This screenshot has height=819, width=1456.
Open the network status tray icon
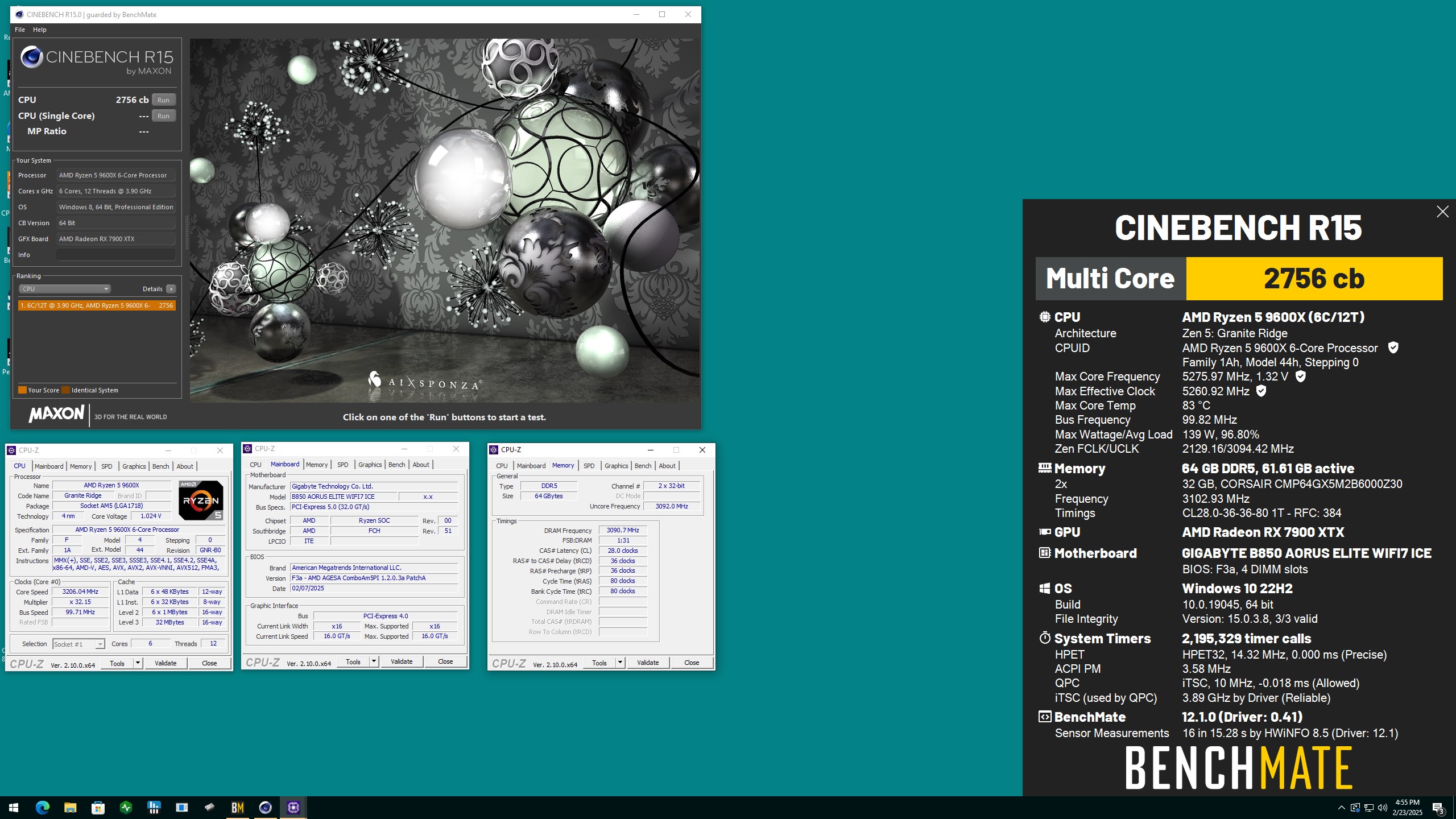[x=1369, y=808]
